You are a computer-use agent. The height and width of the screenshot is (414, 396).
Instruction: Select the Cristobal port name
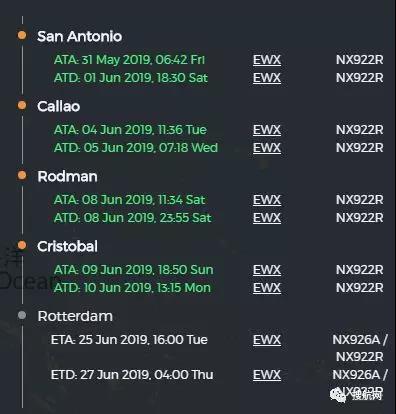pos(67,246)
